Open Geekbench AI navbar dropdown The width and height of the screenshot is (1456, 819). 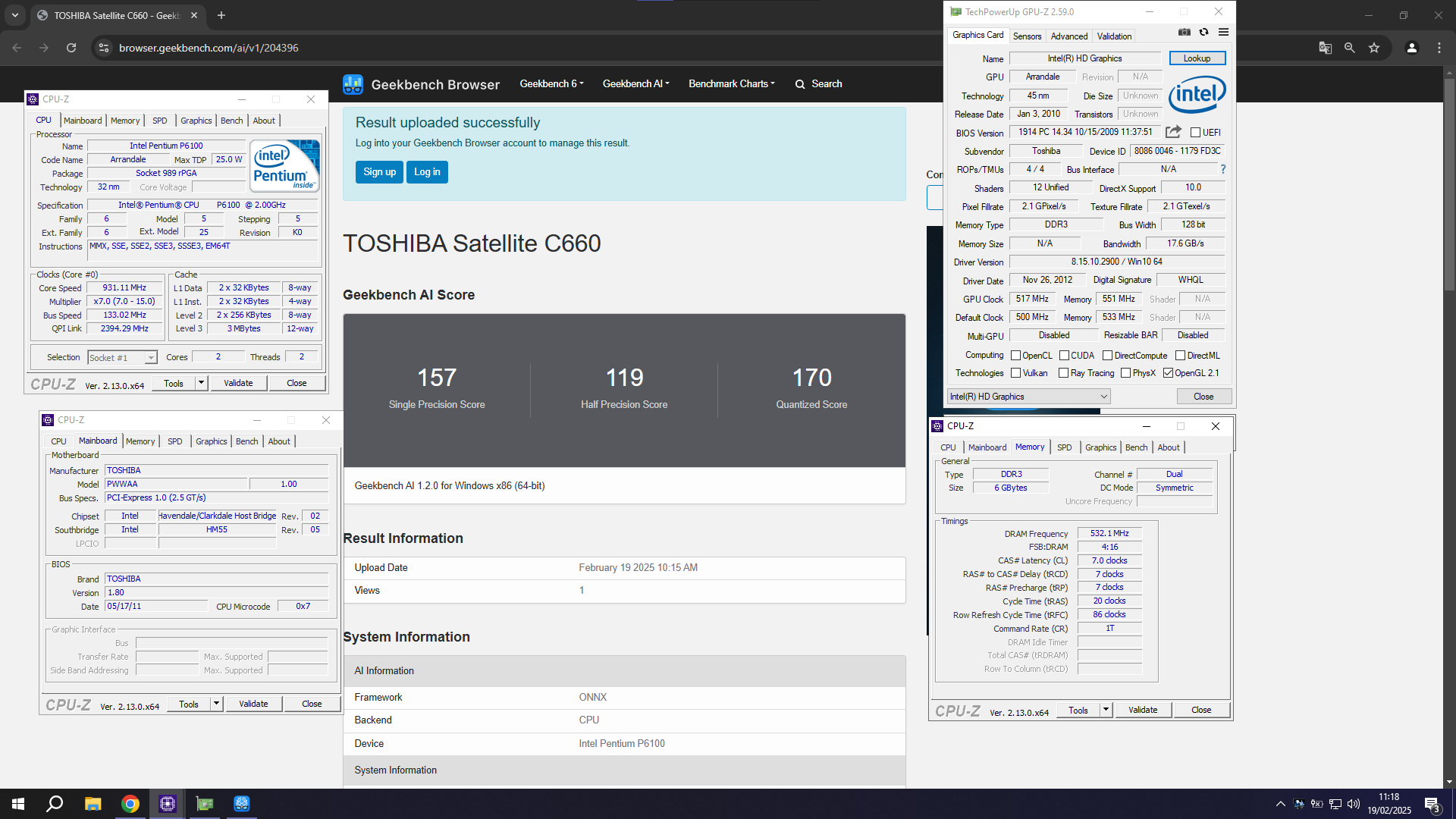[x=635, y=84]
